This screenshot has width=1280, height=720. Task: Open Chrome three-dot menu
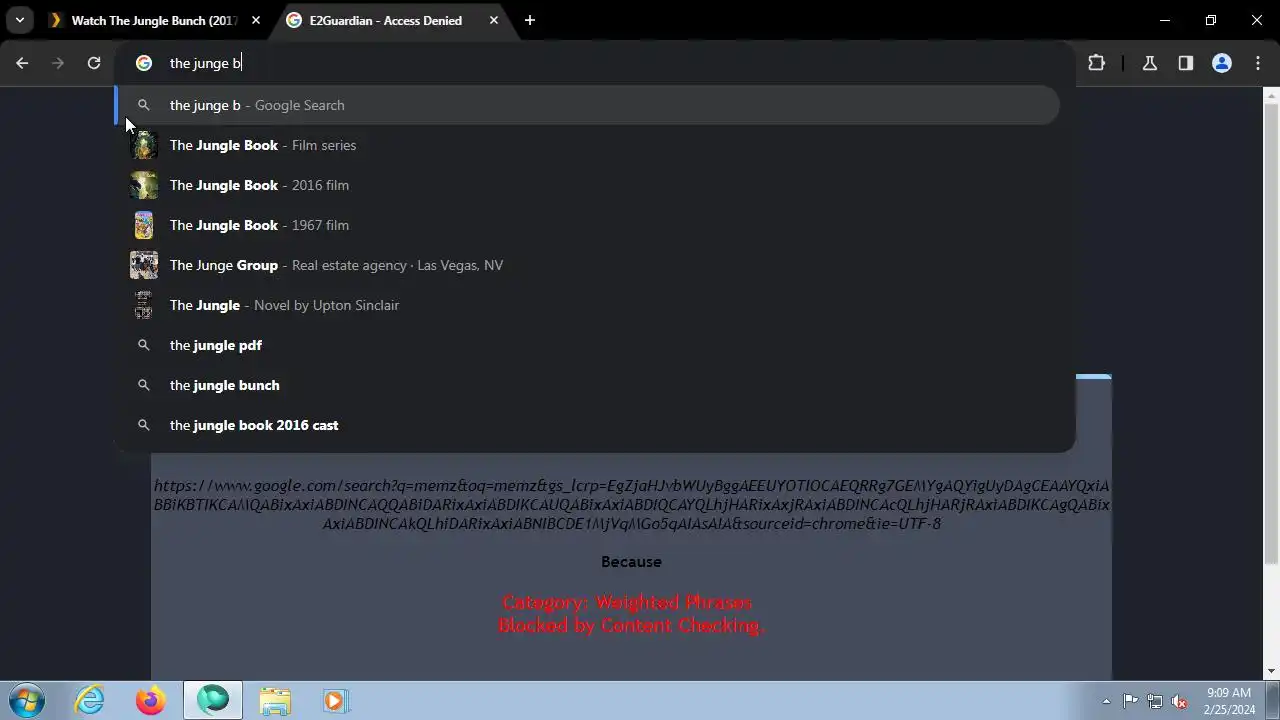tap(1258, 63)
